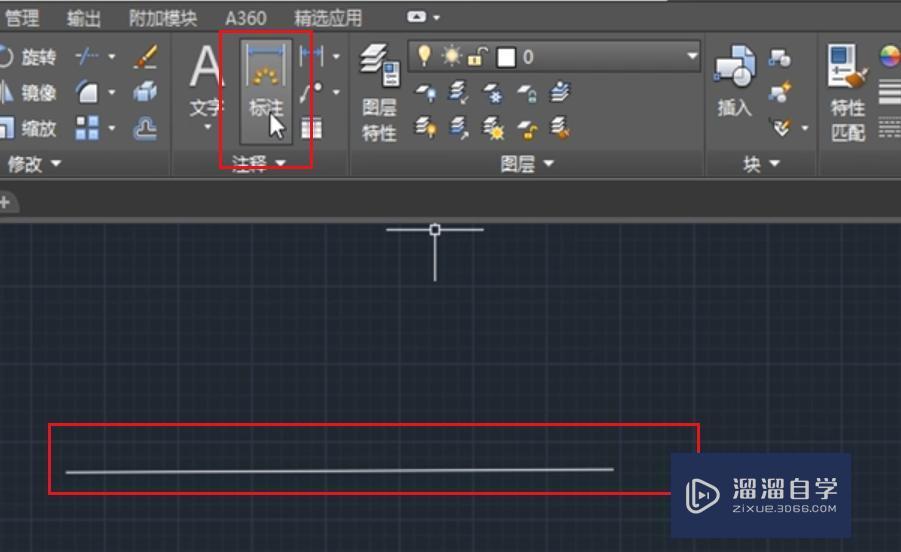Toggle layer 0 freeze sun icon
The image size is (901, 552).
pos(451,56)
